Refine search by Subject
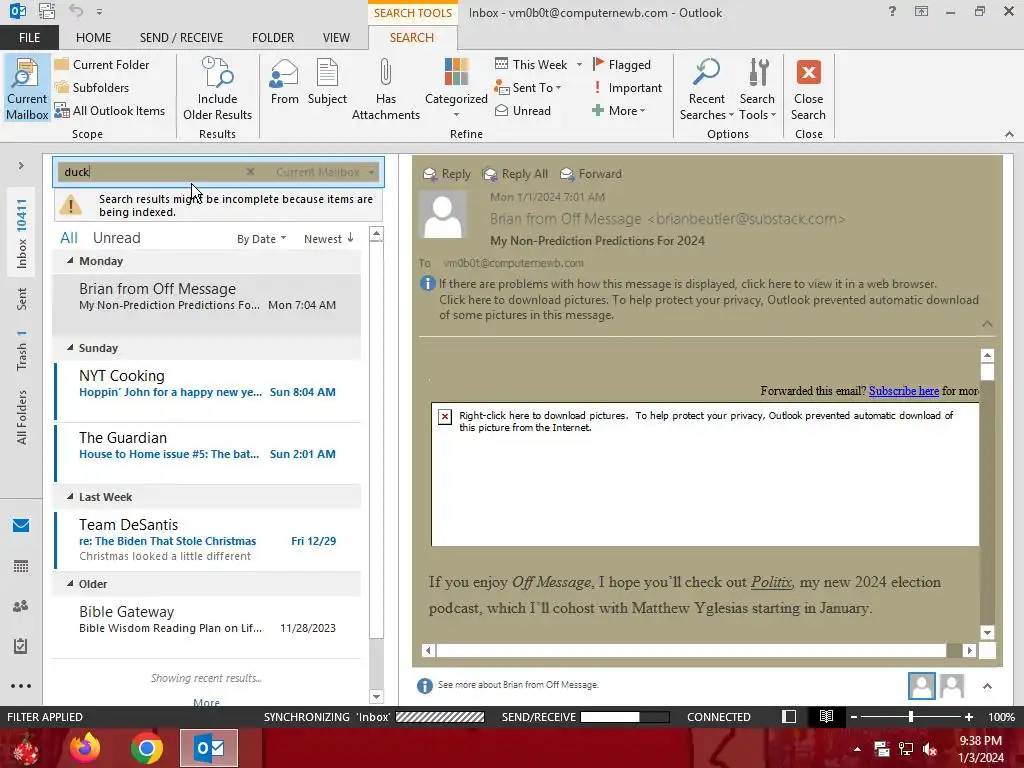1024x768 pixels. (327, 81)
